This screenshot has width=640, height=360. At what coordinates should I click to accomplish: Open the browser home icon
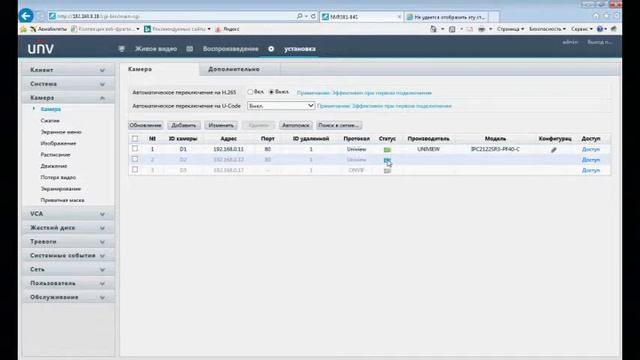596,16
